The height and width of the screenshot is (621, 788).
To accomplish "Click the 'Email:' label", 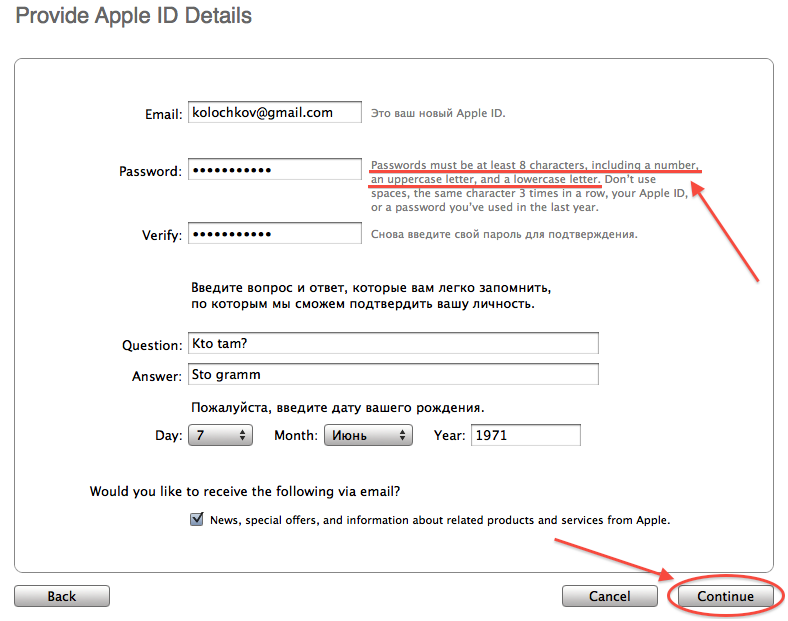I will pyautogui.click(x=163, y=115).
